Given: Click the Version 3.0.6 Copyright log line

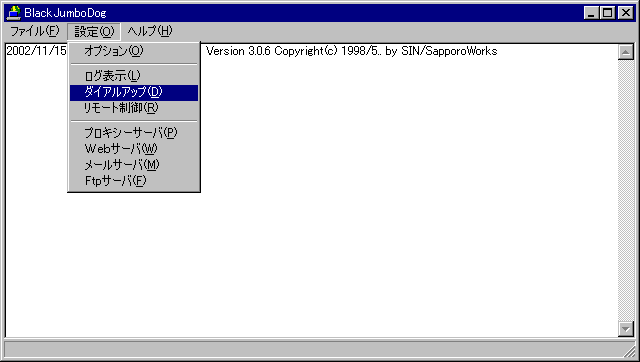Looking at the screenshot, I should [x=351, y=51].
